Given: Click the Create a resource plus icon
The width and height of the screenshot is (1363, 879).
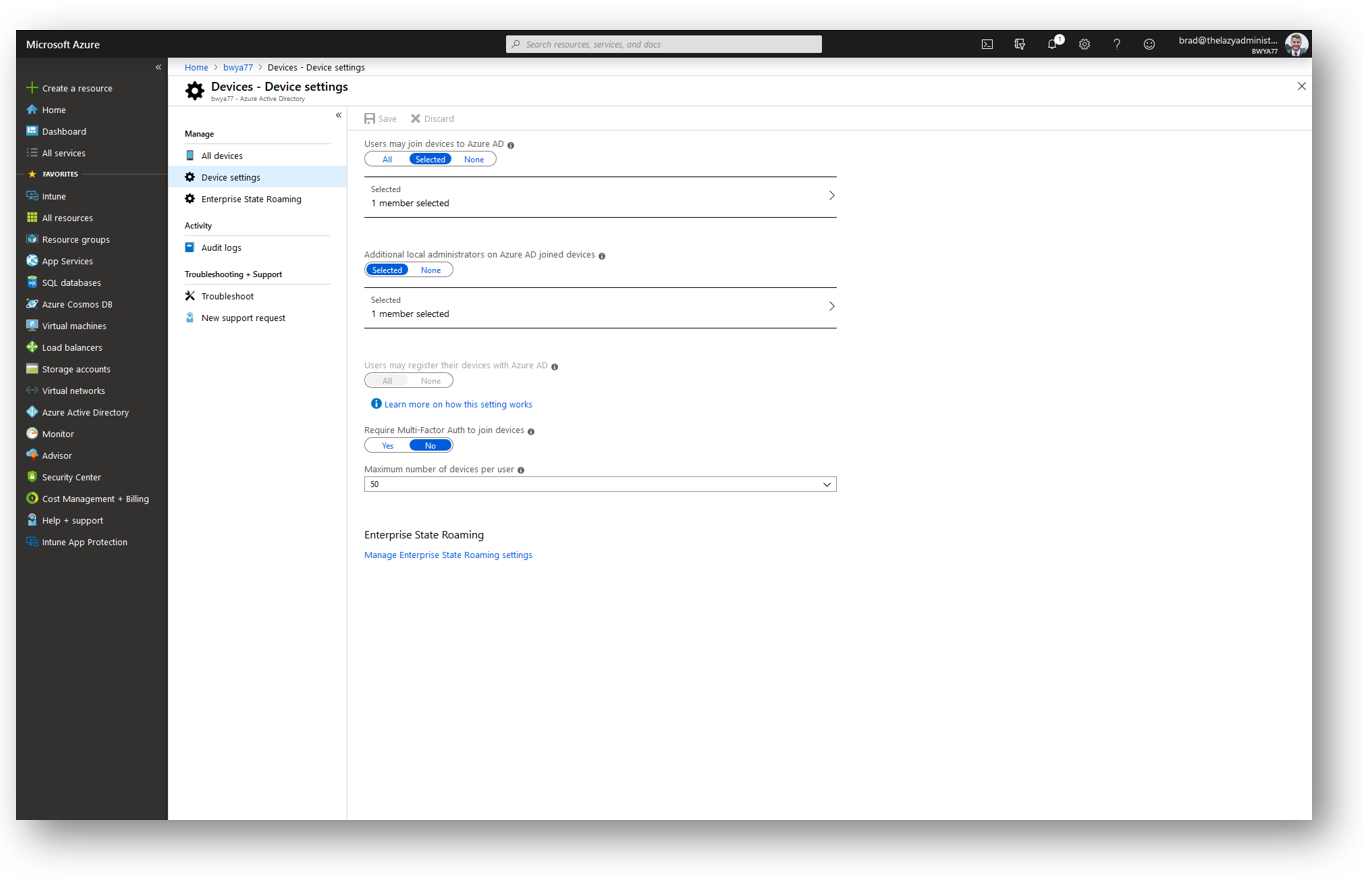Looking at the screenshot, I should coord(32,88).
